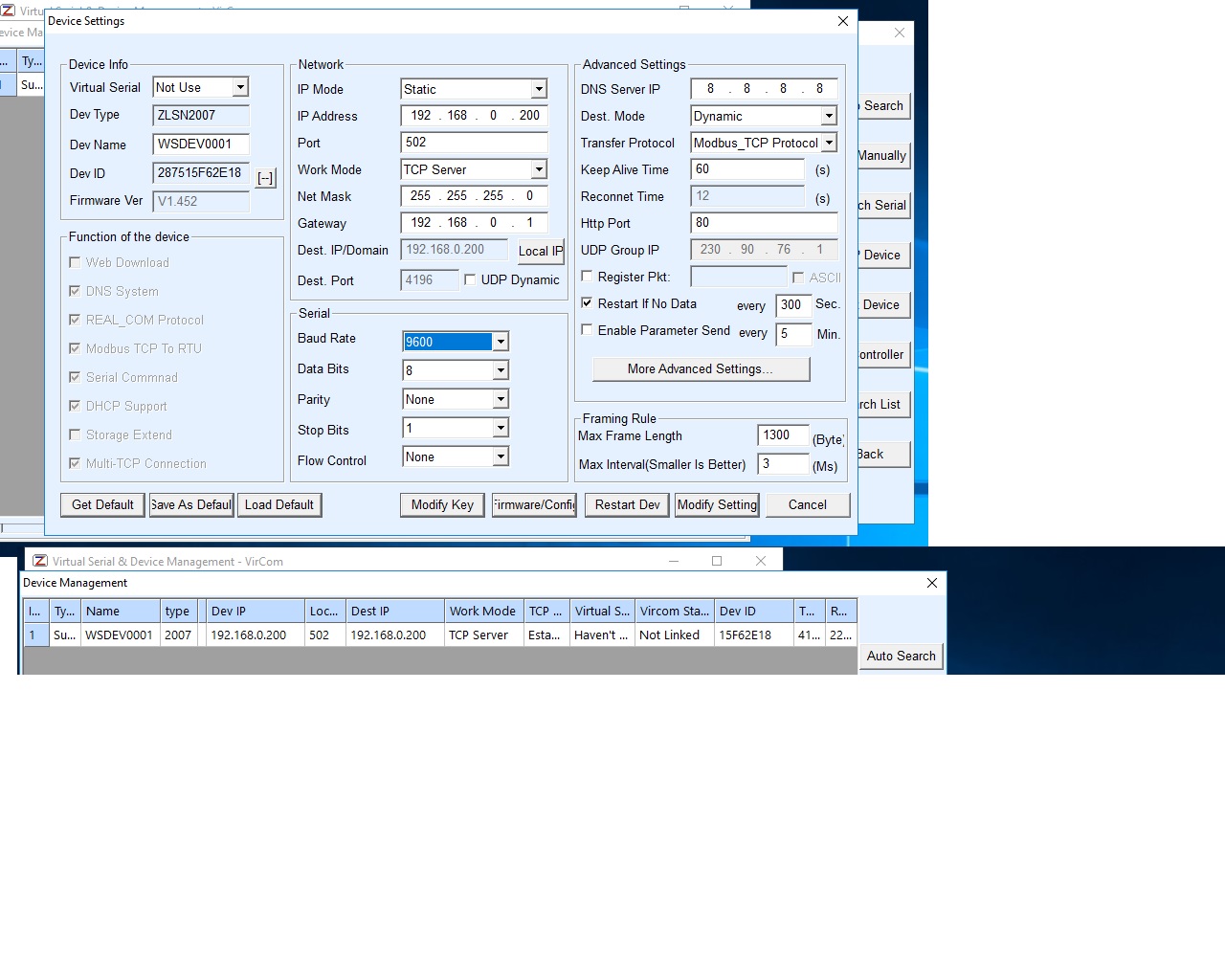Open the Transfer Protocol dropdown
Image resolution: width=1225 pixels, height=980 pixels.
(829, 143)
